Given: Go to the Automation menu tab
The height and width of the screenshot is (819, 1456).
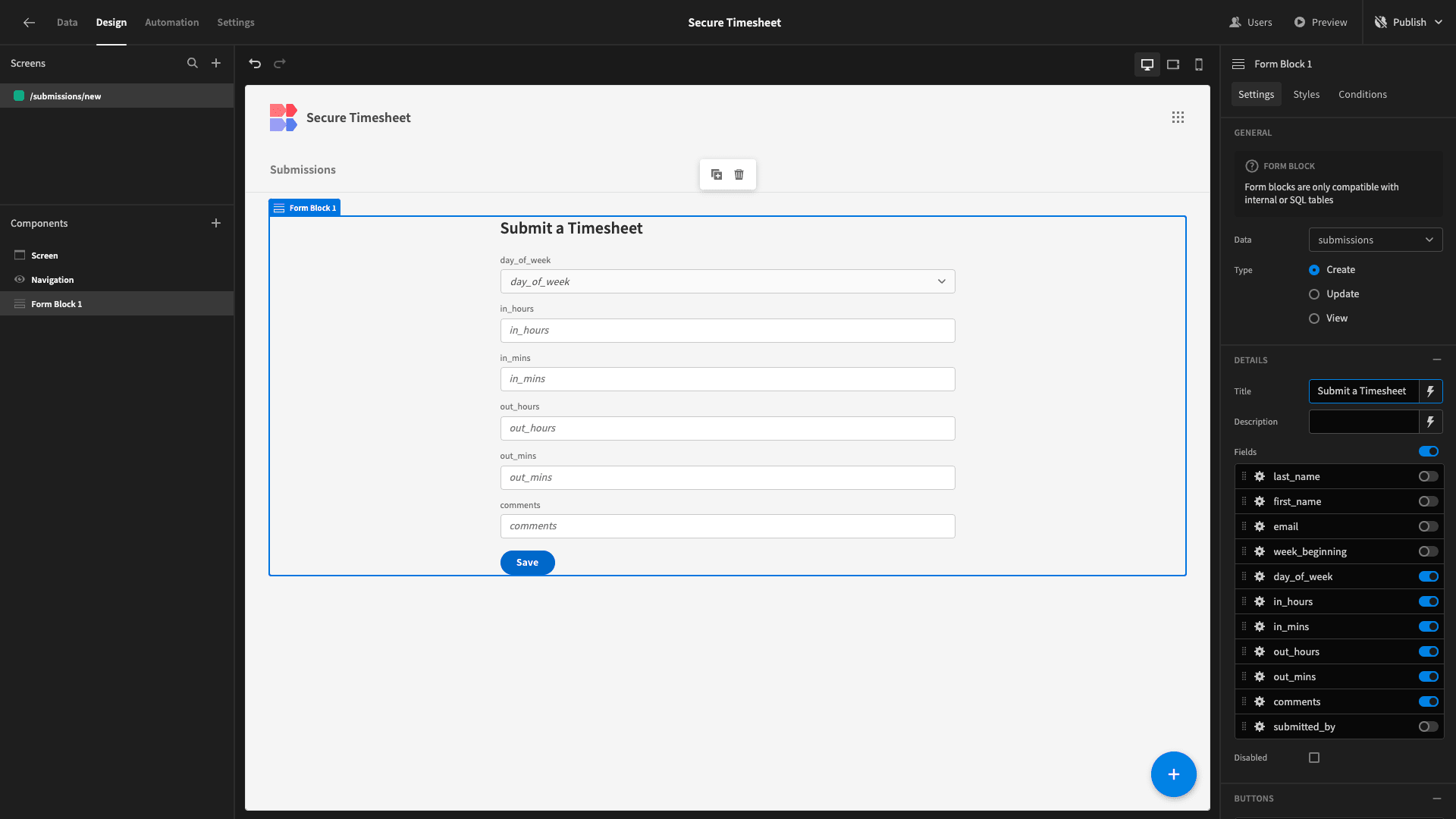Looking at the screenshot, I should (172, 23).
